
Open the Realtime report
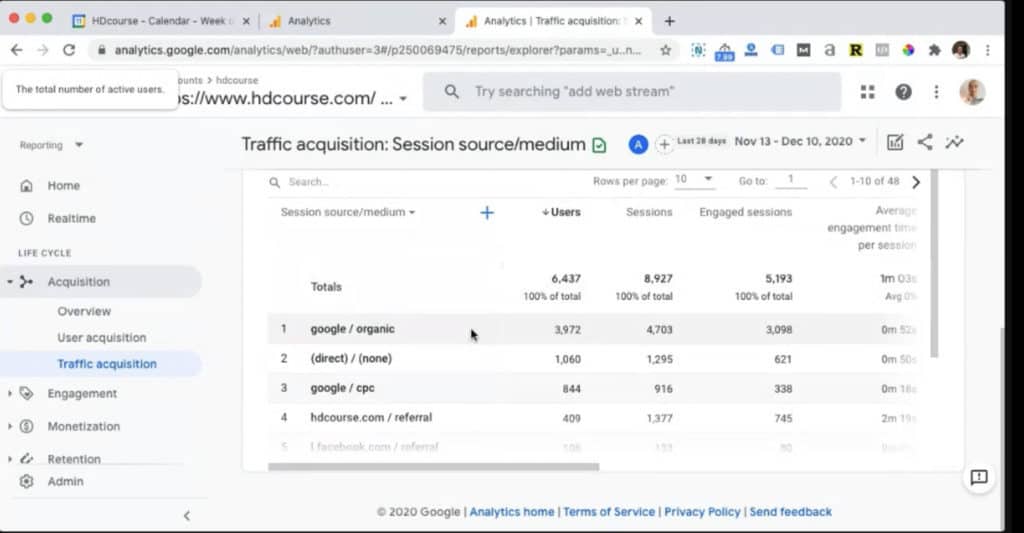click(x=72, y=219)
